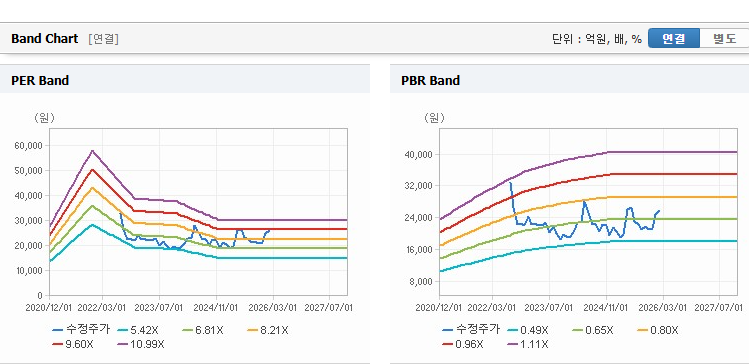Click the (원) unit label above PER chart
Screen dimensions: 749x364
pyautogui.click(x=44, y=118)
